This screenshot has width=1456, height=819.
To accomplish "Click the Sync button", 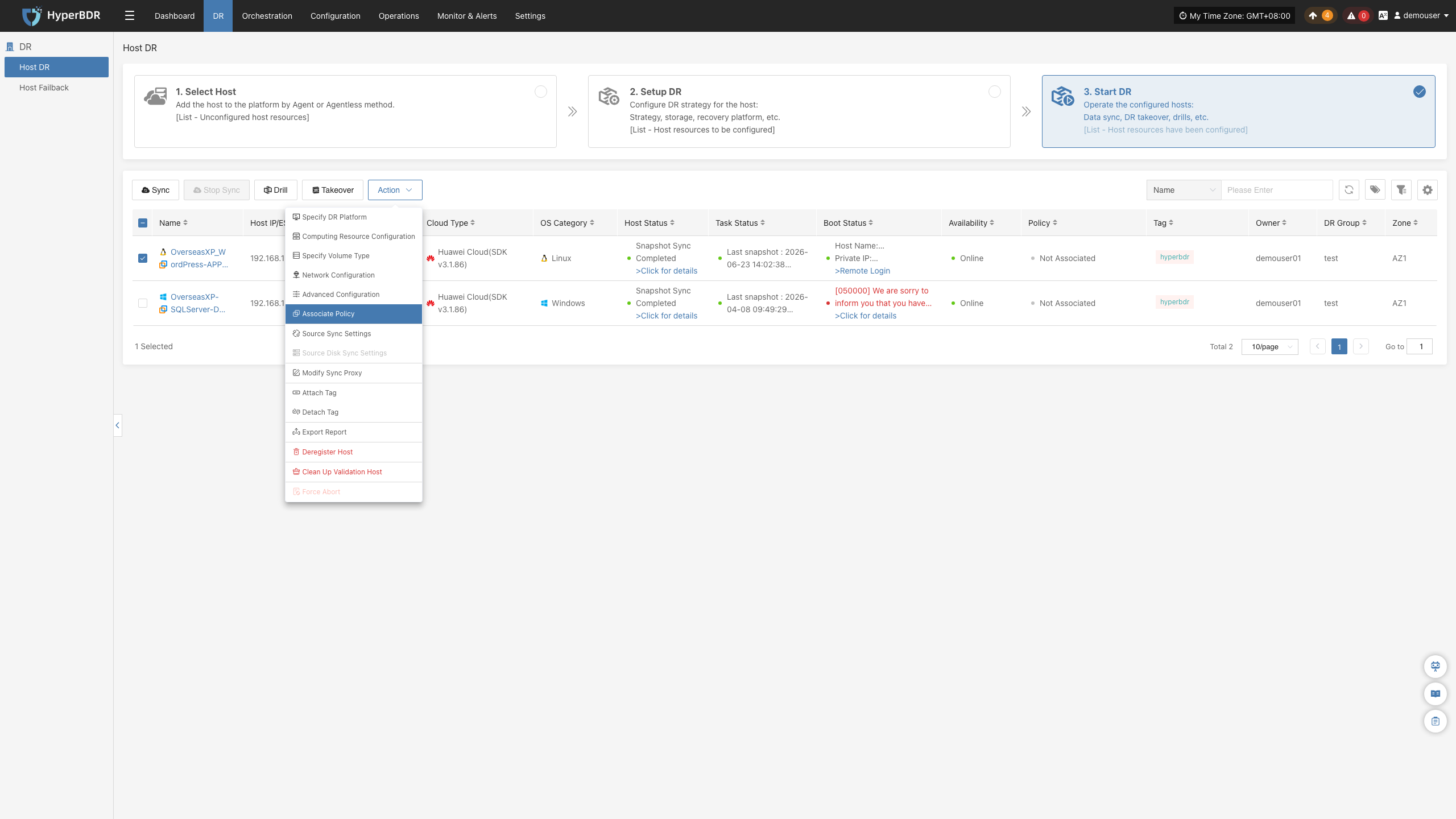I will (x=155, y=190).
